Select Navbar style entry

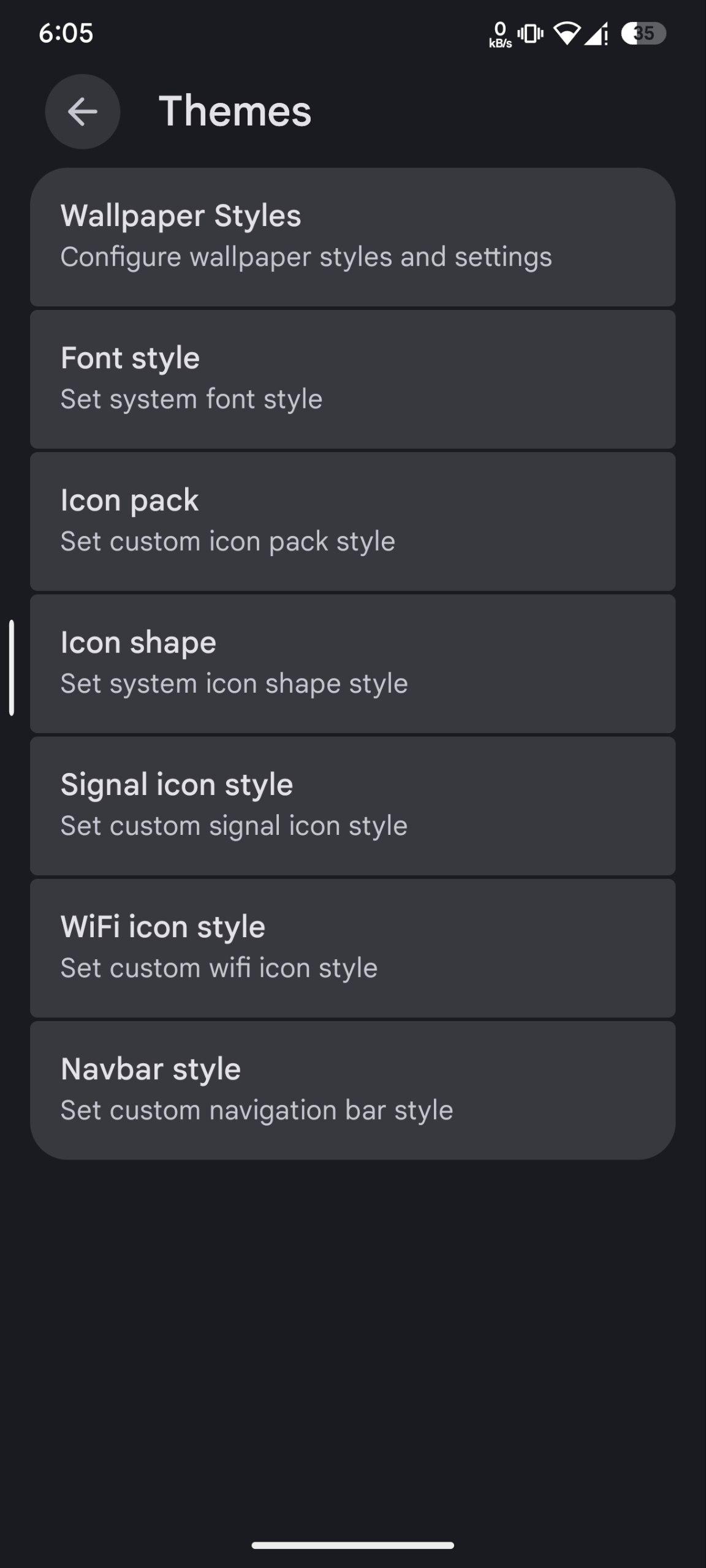(x=352, y=1090)
